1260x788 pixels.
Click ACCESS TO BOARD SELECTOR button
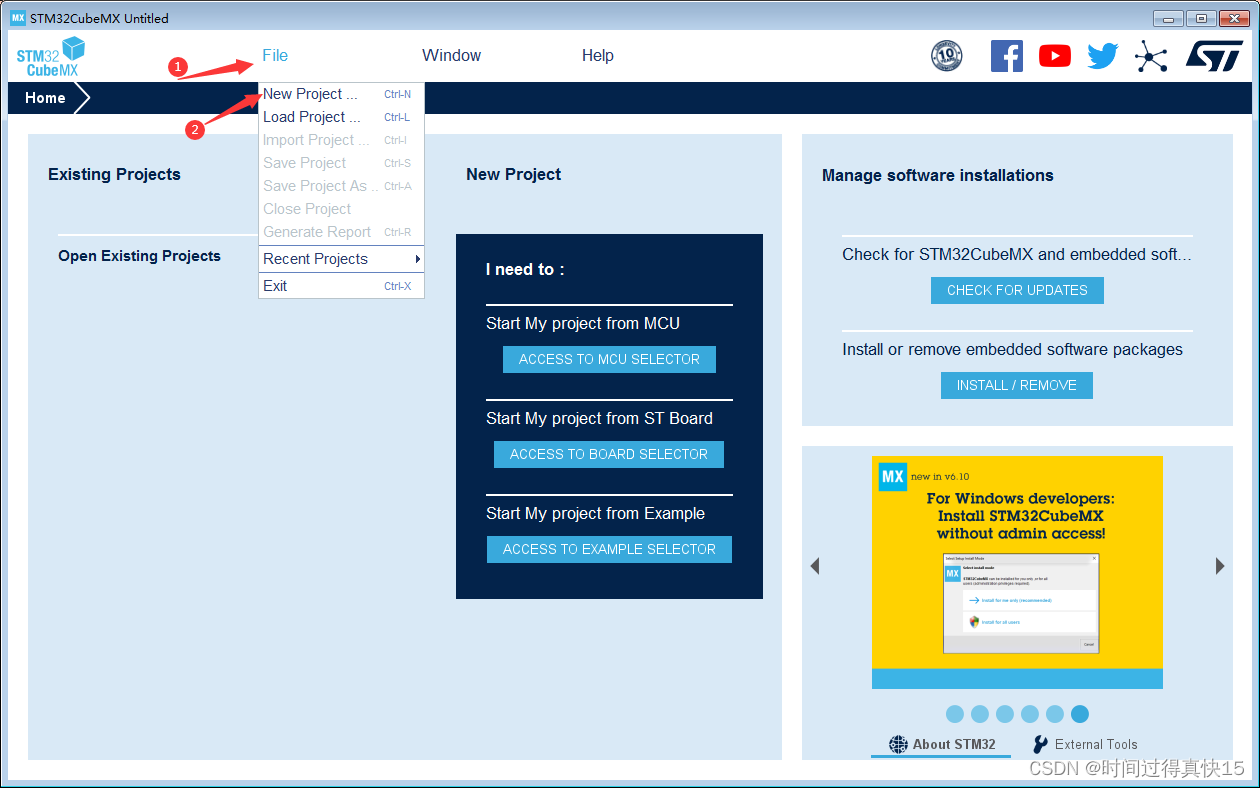tap(609, 455)
